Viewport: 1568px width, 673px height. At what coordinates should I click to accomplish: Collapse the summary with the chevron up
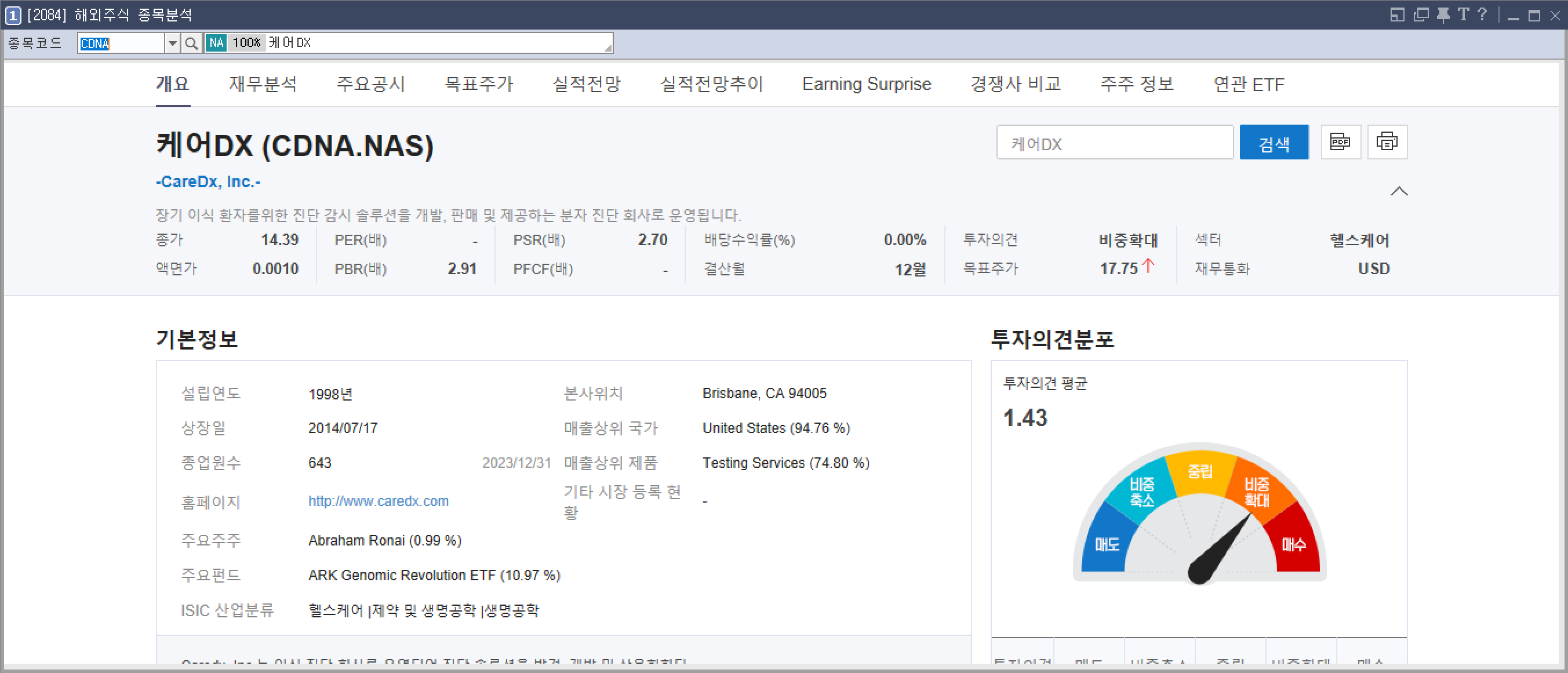pos(1399,192)
